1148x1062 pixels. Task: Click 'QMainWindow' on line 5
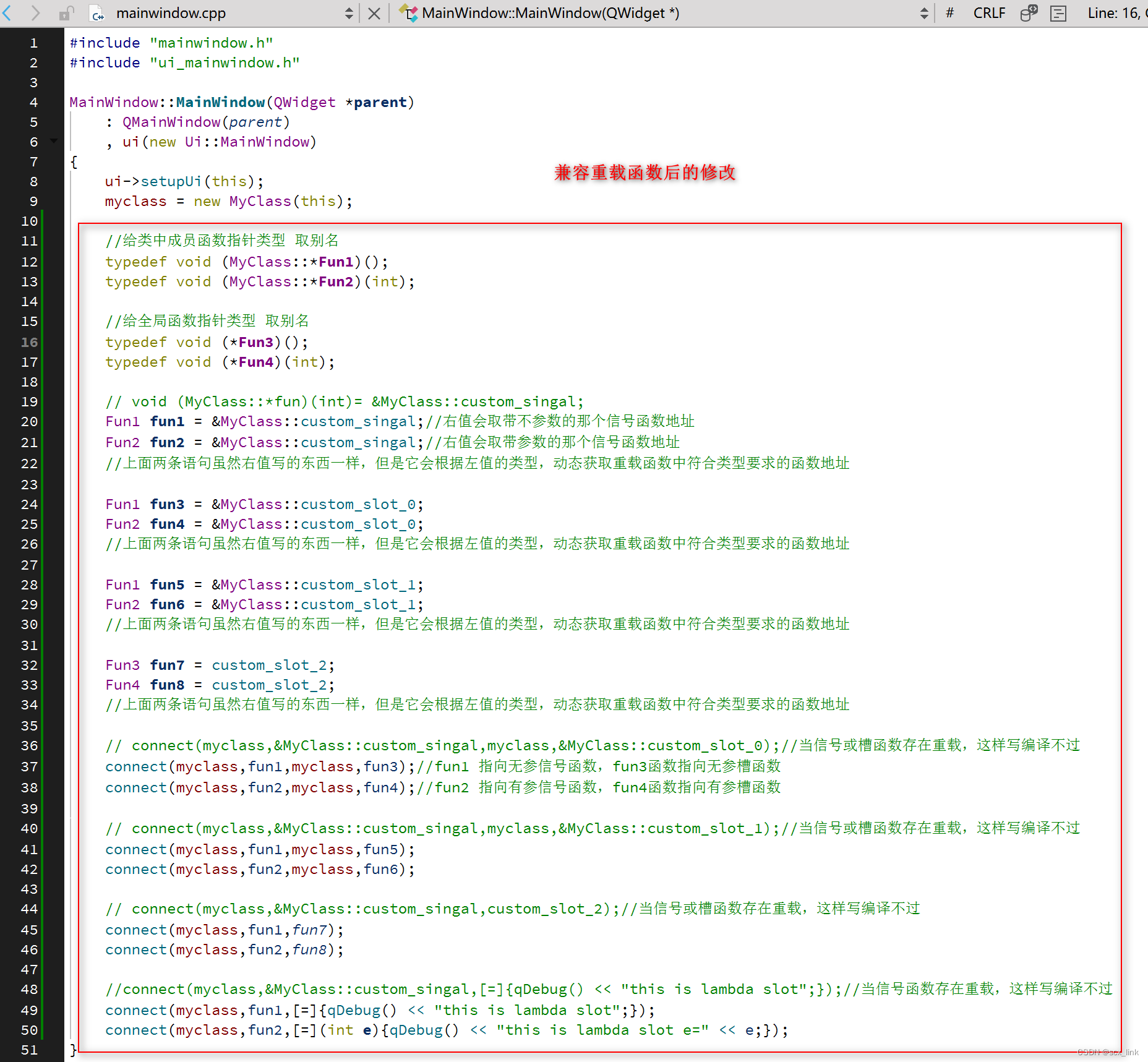pos(171,122)
